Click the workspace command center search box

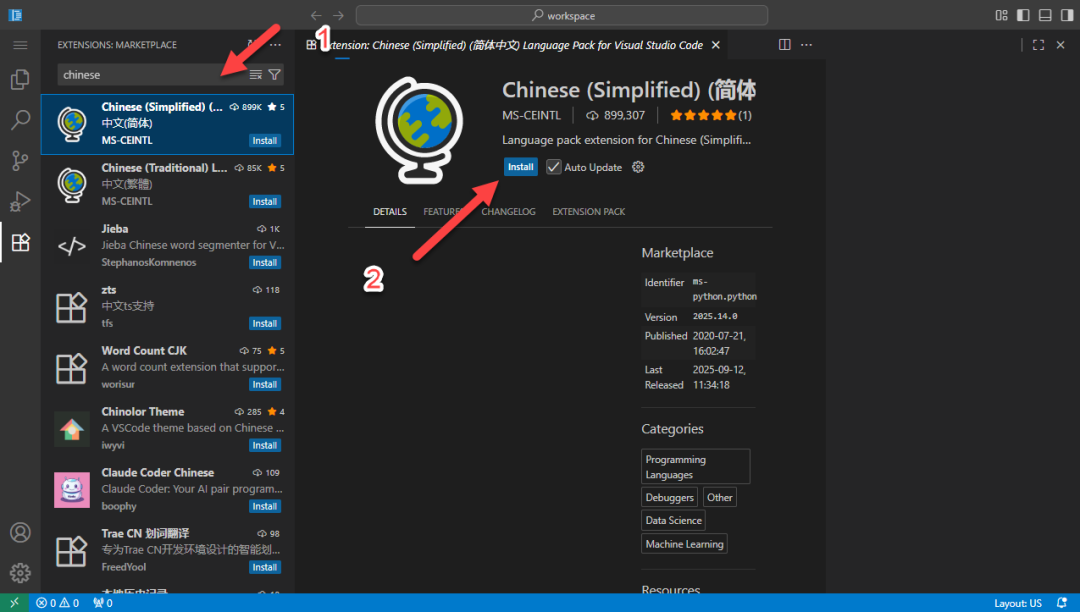561,15
